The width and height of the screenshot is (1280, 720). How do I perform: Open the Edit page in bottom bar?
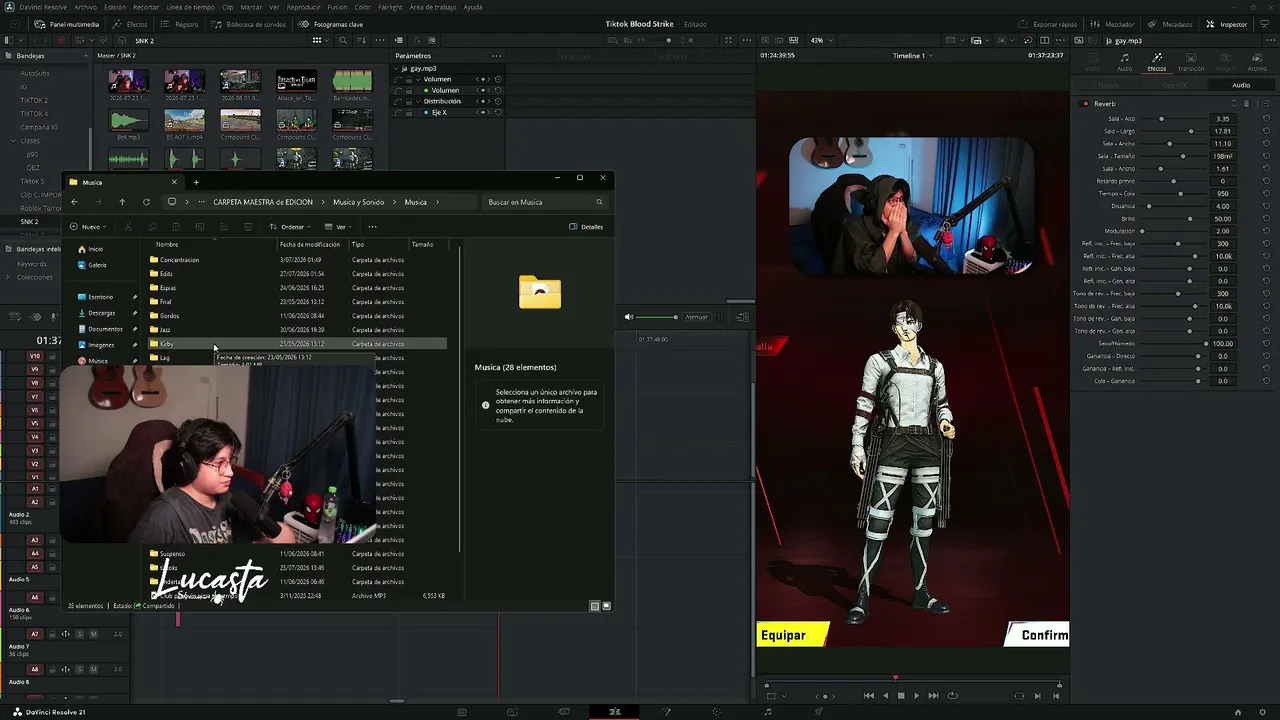[x=614, y=712]
